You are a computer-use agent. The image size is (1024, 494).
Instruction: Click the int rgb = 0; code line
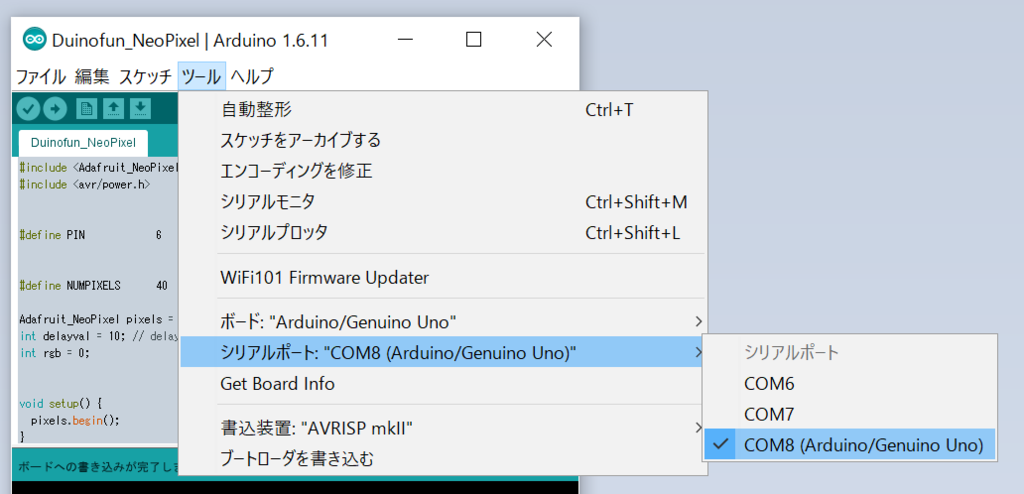pyautogui.click(x=54, y=352)
